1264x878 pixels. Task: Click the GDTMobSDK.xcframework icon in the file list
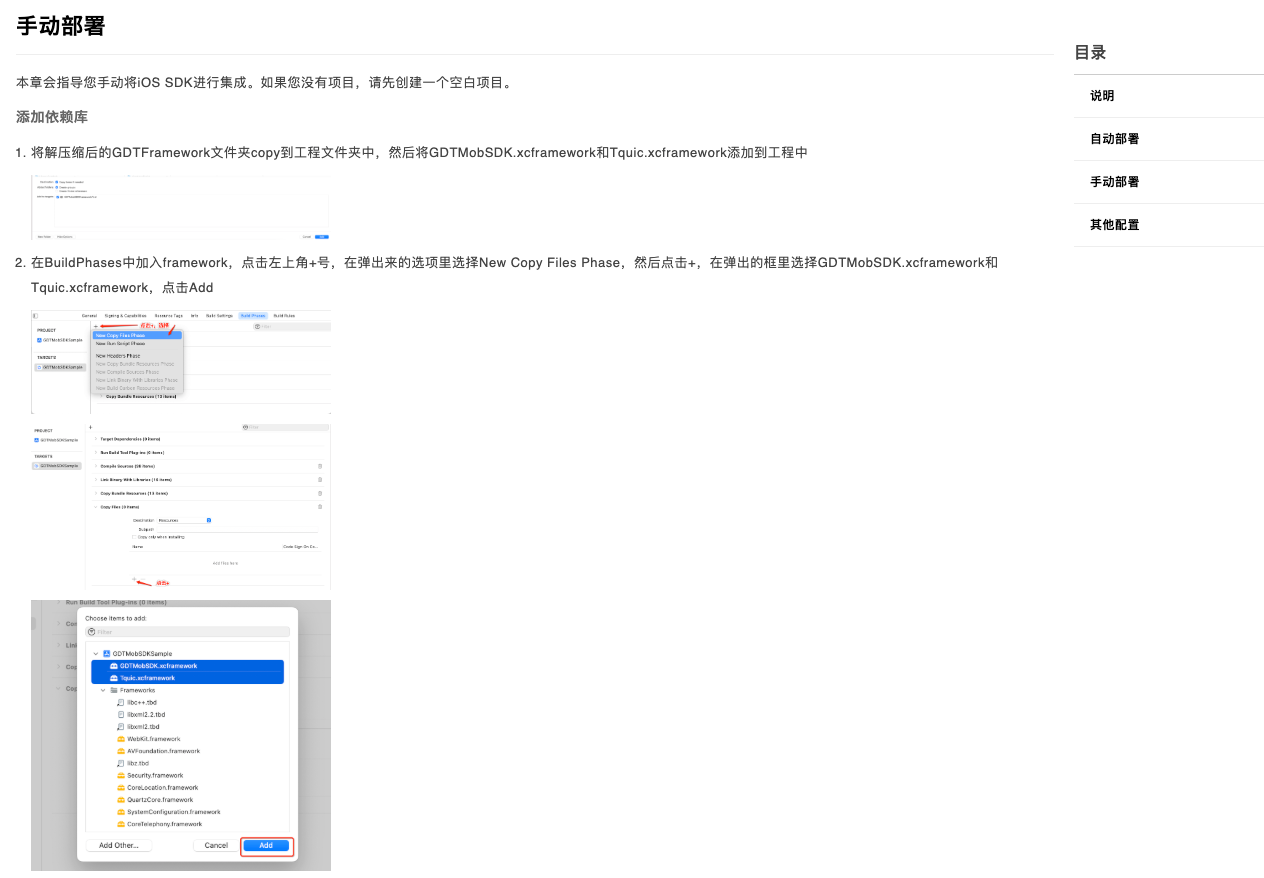[114, 666]
